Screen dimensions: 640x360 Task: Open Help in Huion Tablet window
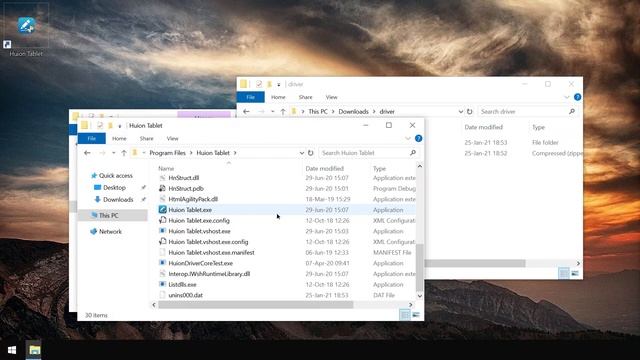[418, 138]
